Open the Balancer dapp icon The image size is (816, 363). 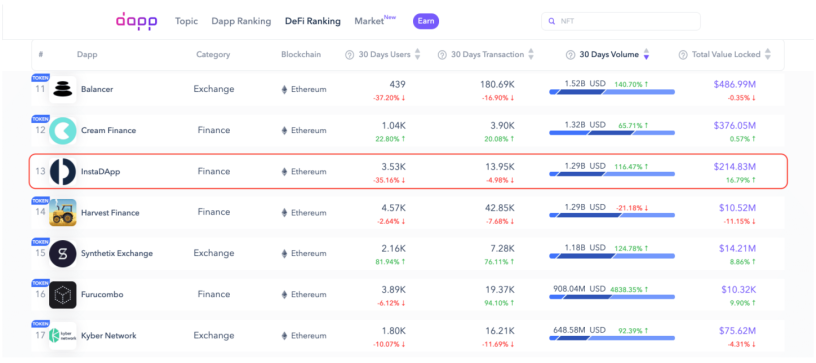click(63, 89)
